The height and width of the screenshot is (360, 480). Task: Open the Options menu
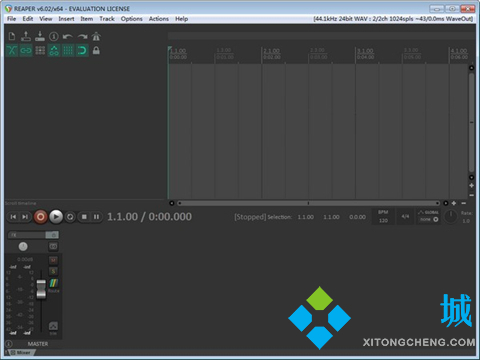click(x=131, y=19)
